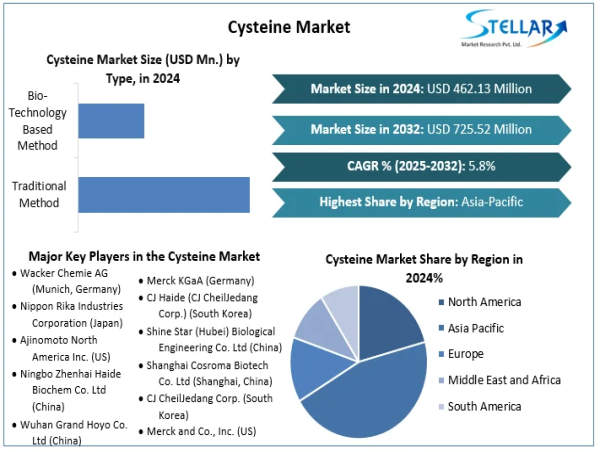Click 'Cysteine Market Share by Region' pie title
This screenshot has width=600, height=452.
pos(424,268)
